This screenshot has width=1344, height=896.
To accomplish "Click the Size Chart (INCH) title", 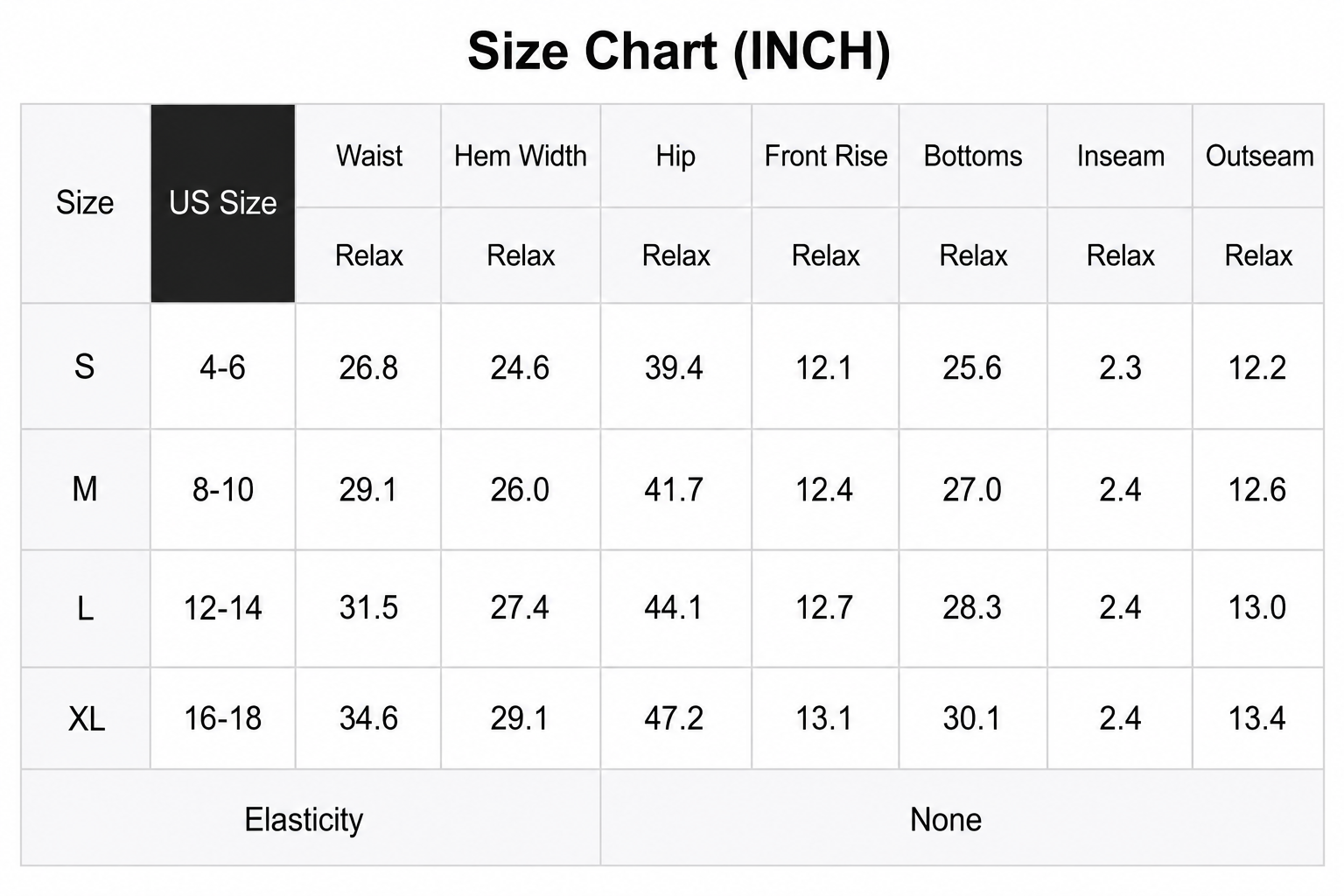I will 679,51.
